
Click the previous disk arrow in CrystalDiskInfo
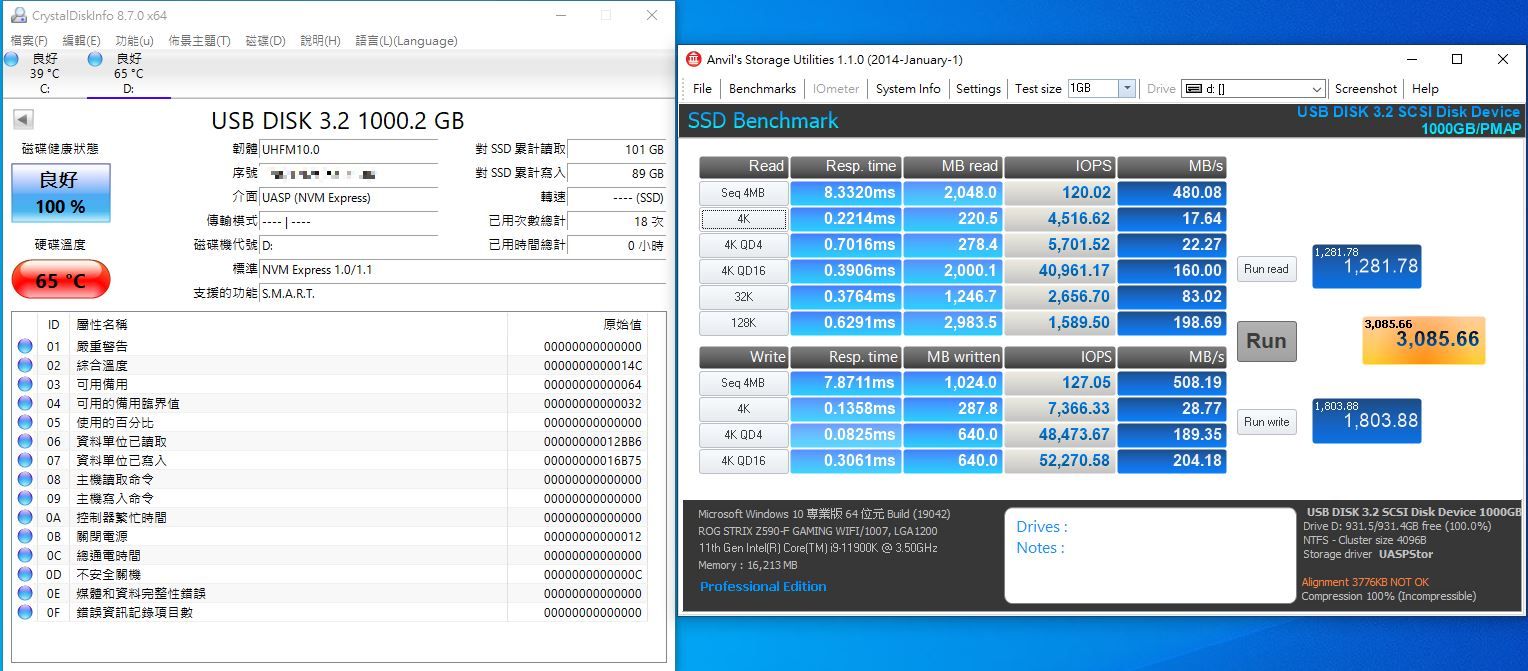(23, 120)
